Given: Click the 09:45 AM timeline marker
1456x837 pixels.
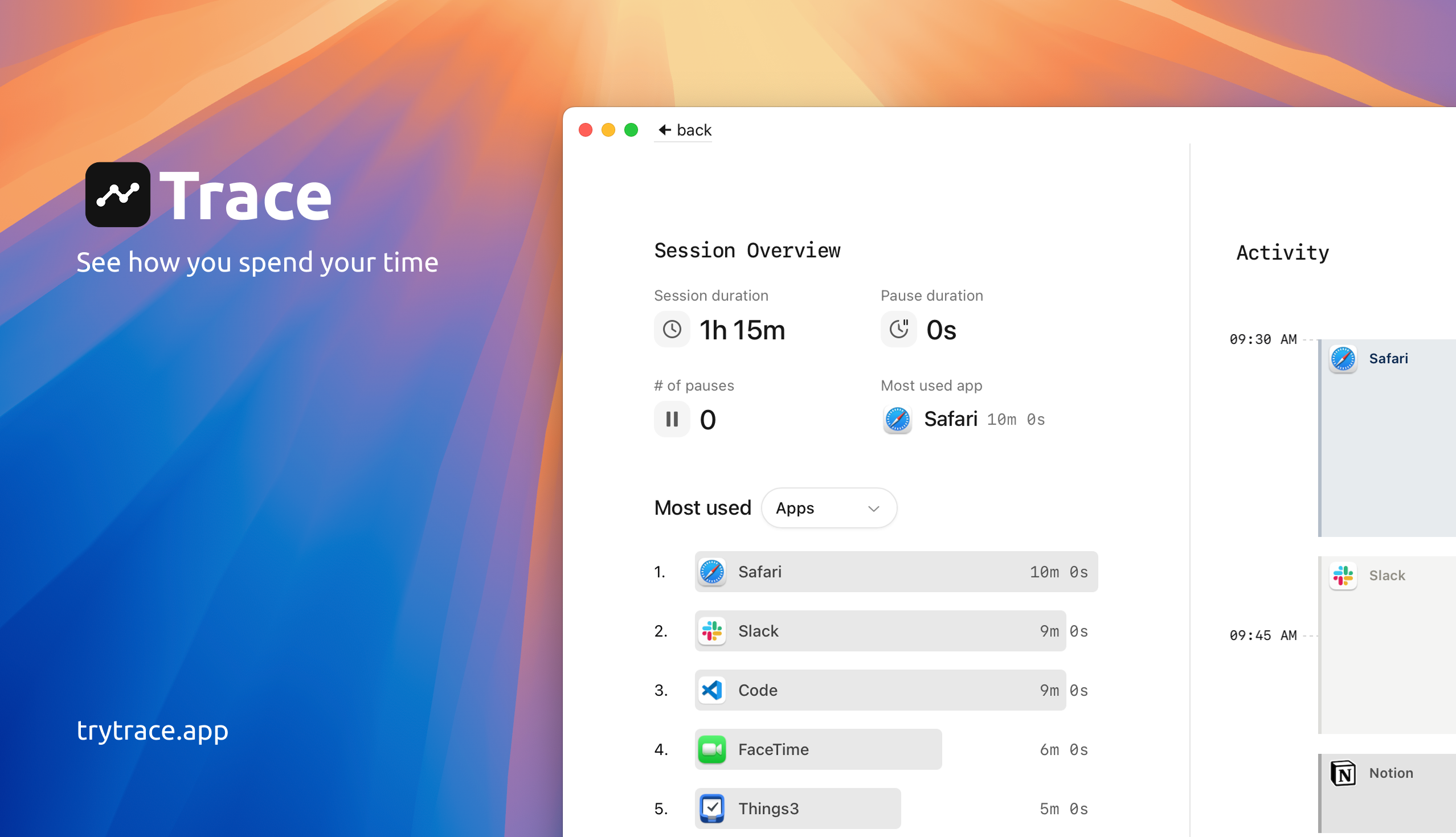Looking at the screenshot, I should point(1263,636).
